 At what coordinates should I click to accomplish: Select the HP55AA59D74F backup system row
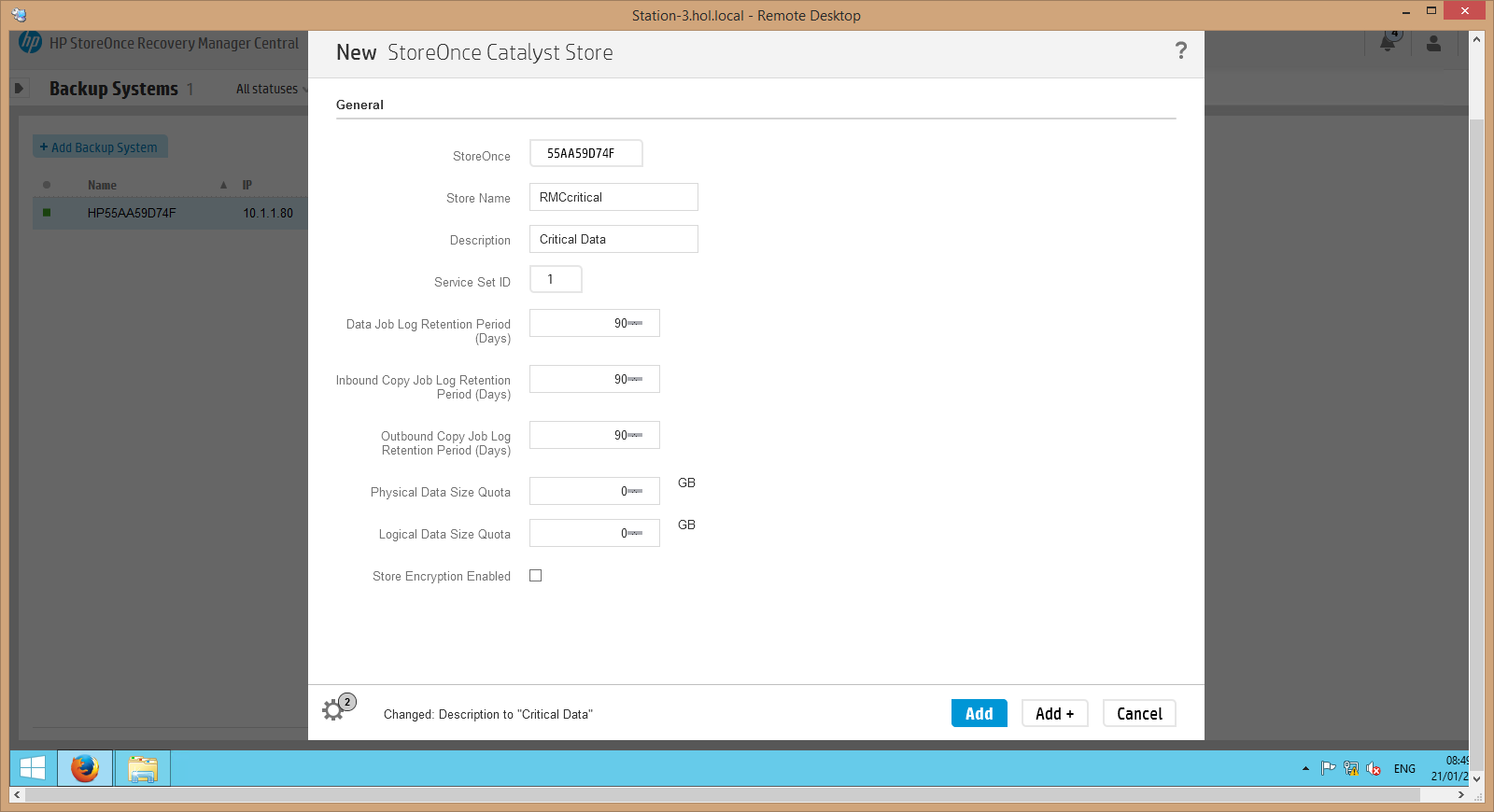pos(170,213)
